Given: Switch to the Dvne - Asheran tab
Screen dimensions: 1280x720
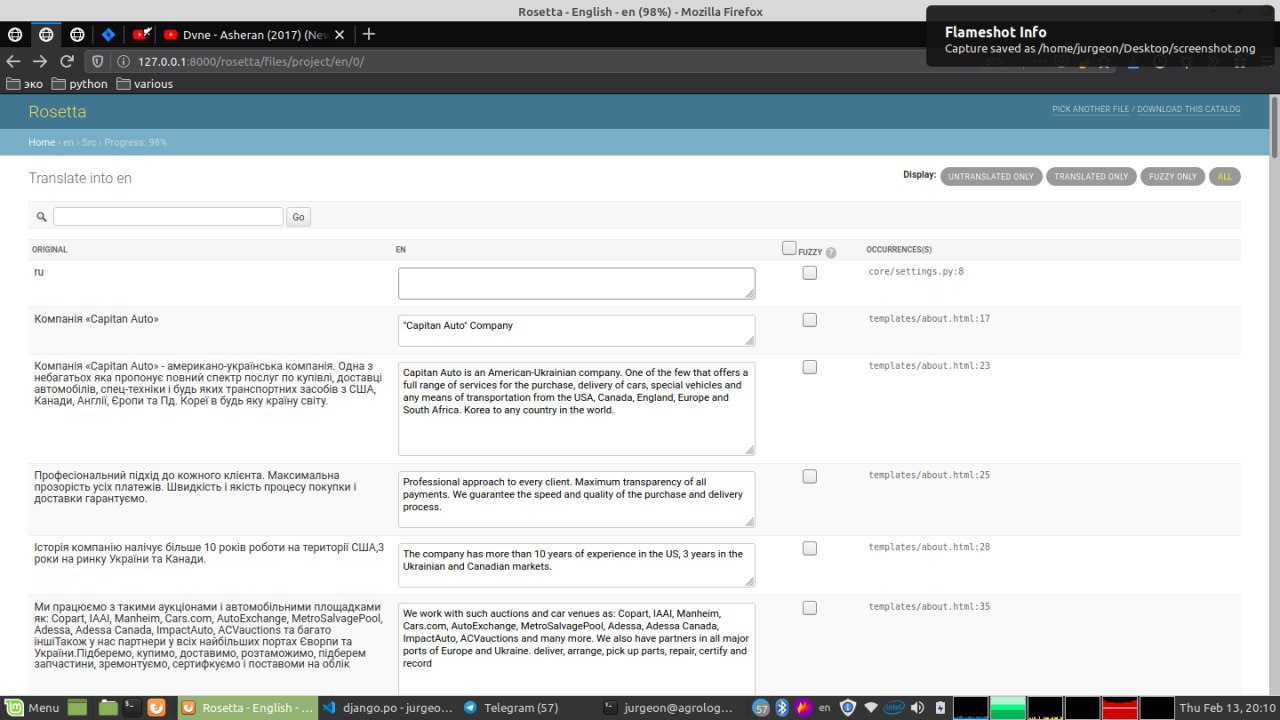Looking at the screenshot, I should coord(248,34).
